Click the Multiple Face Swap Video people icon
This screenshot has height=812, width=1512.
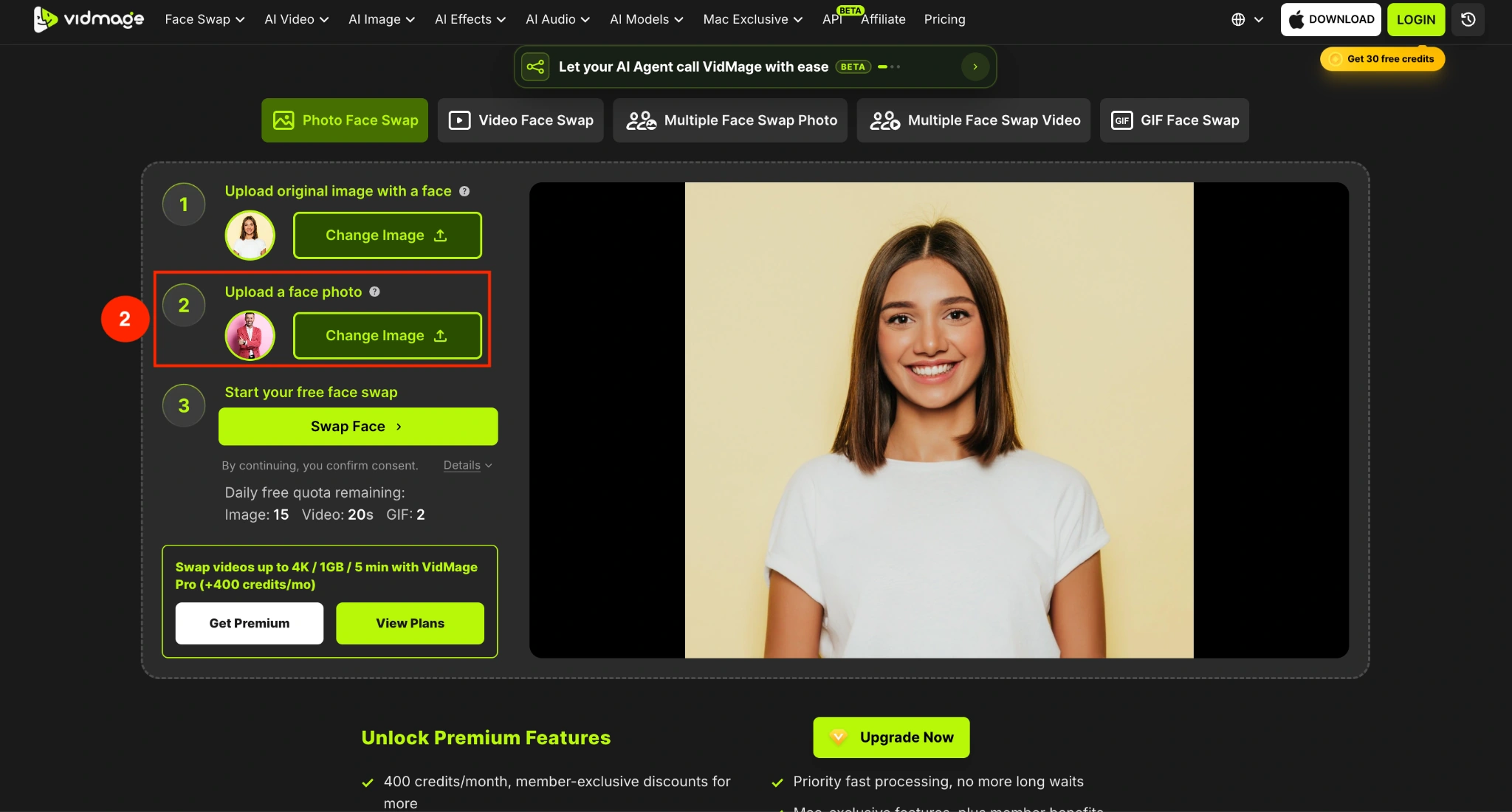[884, 120]
